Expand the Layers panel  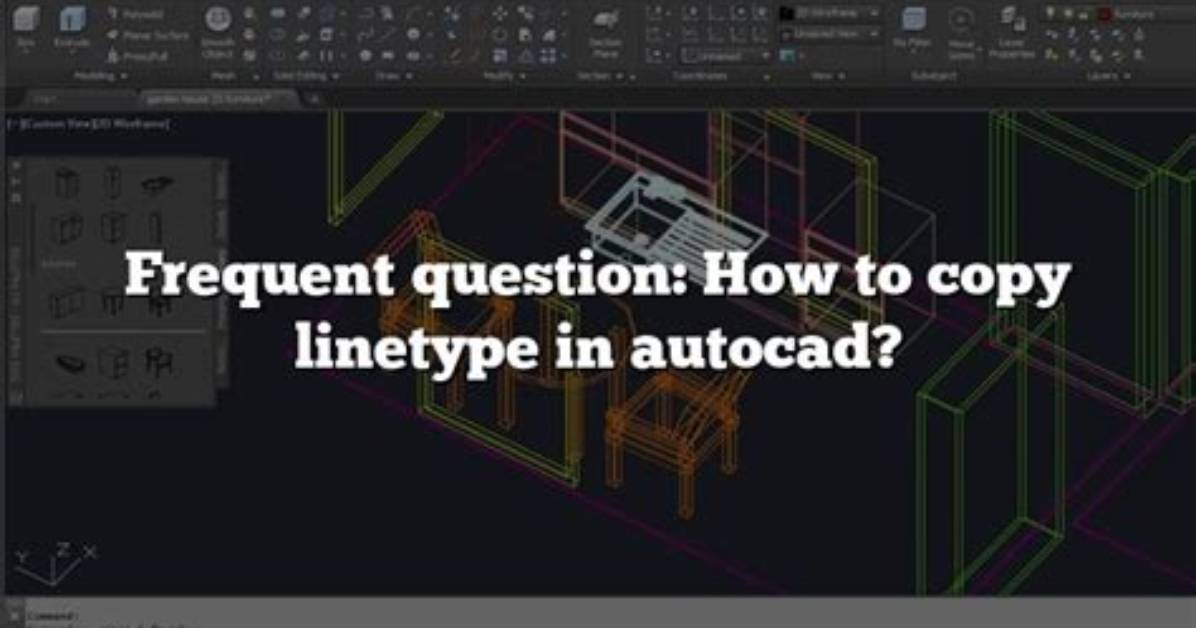coord(1109,76)
